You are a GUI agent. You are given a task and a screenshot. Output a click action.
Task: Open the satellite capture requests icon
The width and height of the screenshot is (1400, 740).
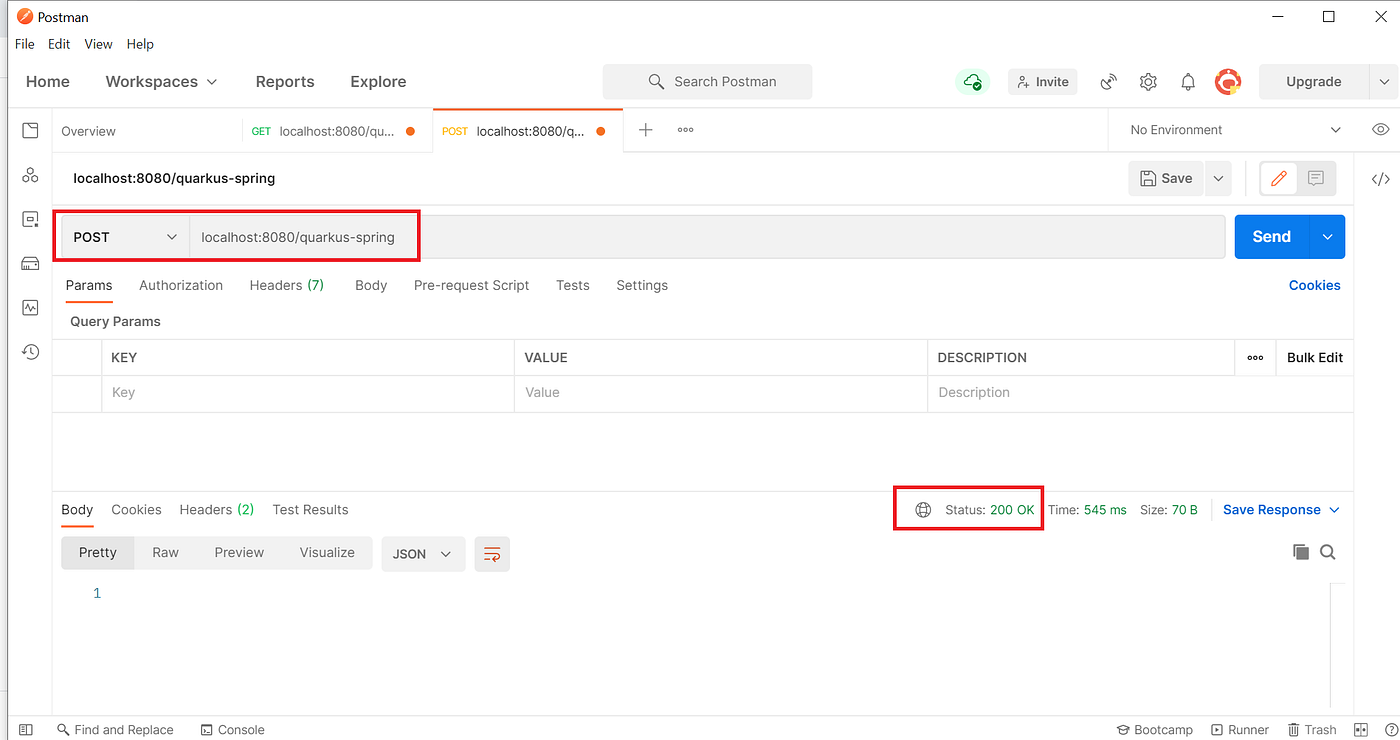(x=1108, y=82)
